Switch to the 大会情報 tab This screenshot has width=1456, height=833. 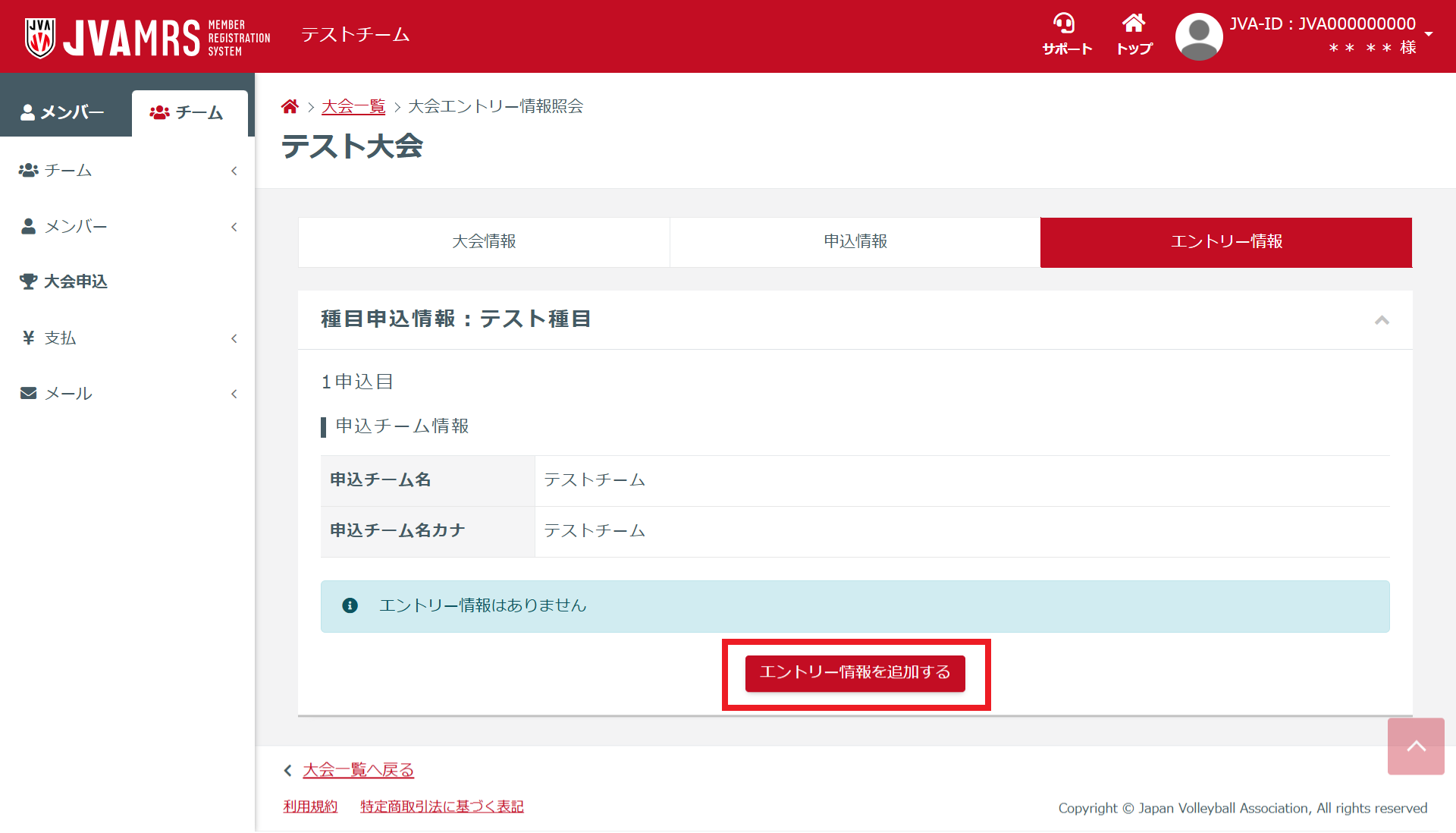[x=484, y=242]
